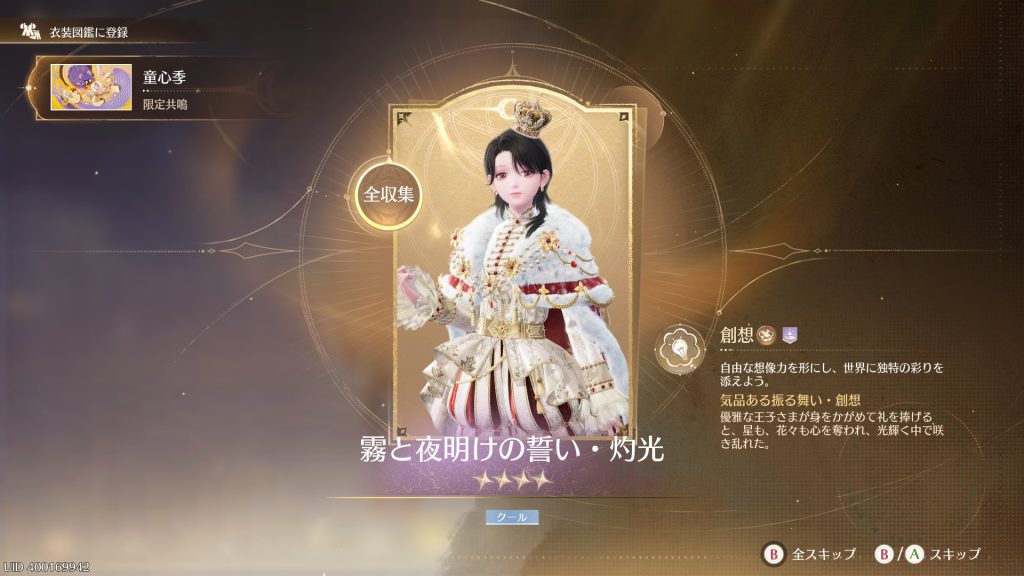The height and width of the screenshot is (576, 1024).
Task: Click the 童心季 banner title
Action: (165, 77)
